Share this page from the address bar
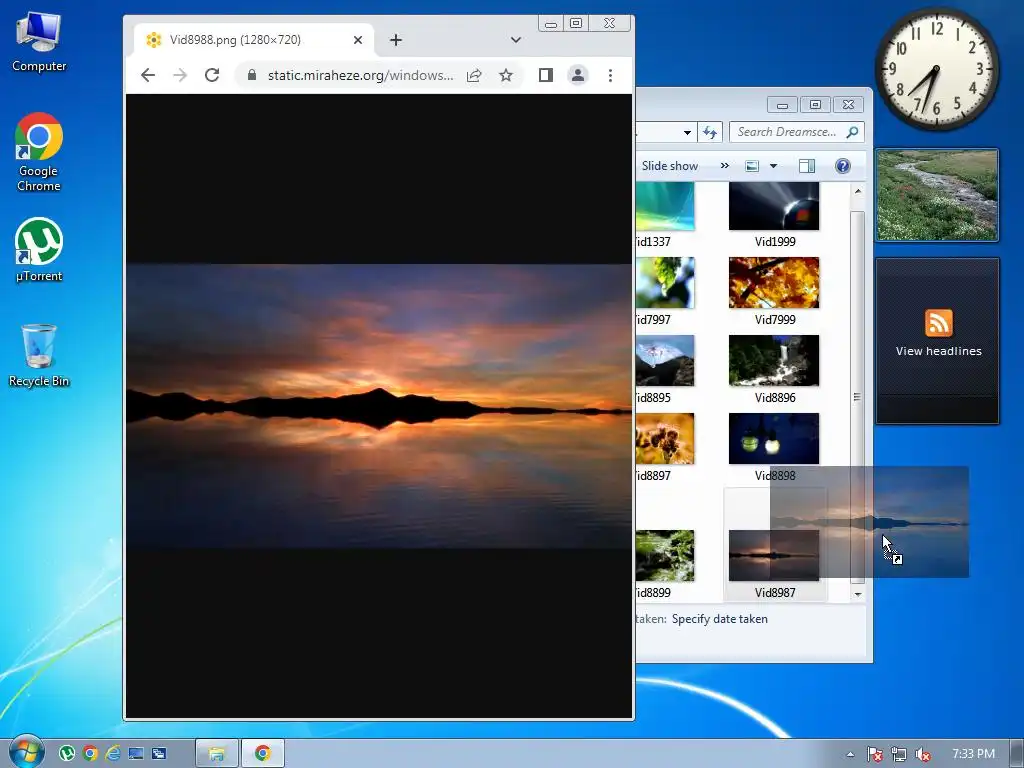Viewport: 1024px width, 768px height. tap(474, 75)
